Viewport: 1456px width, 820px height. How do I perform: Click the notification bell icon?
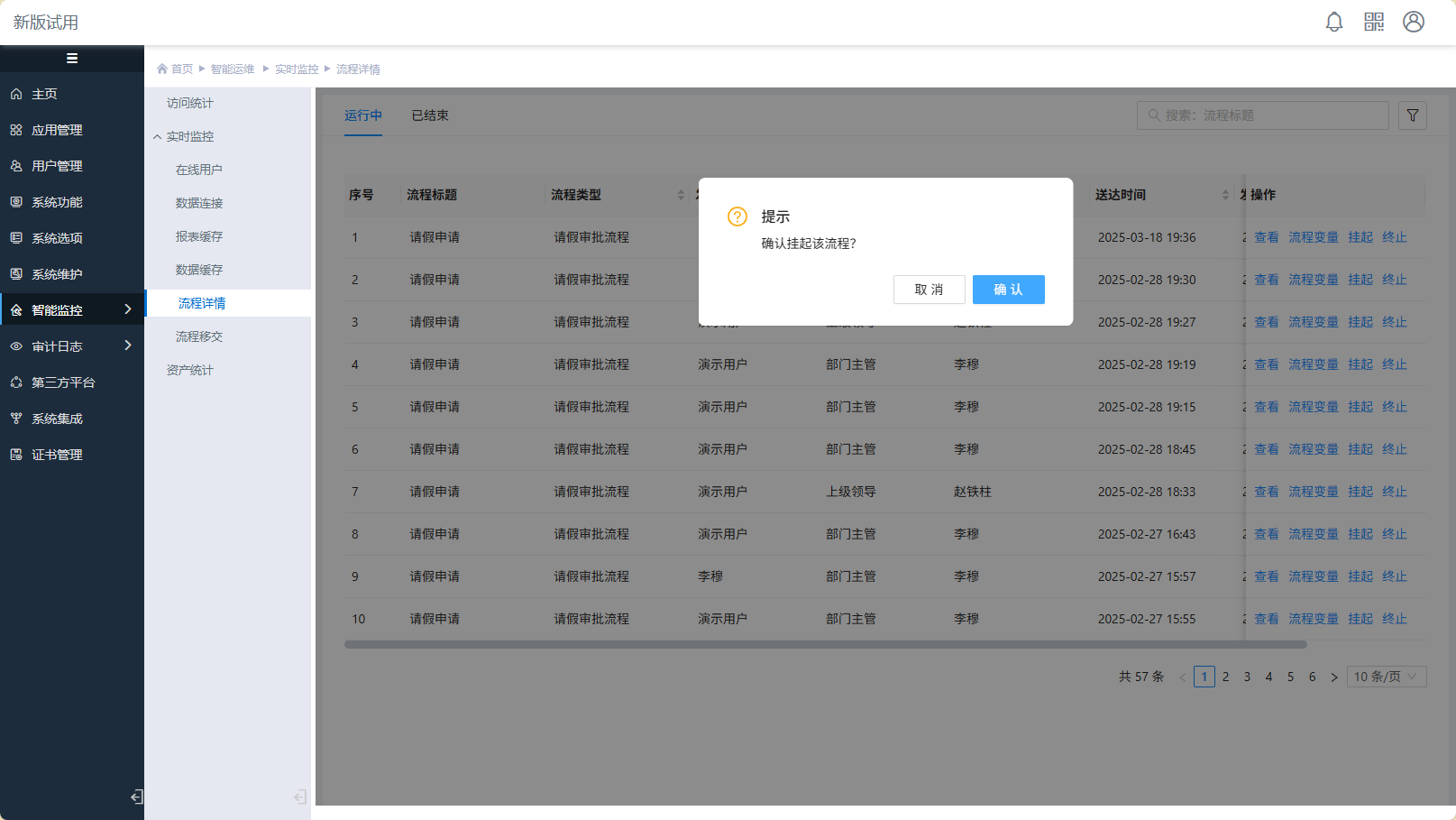[1334, 23]
